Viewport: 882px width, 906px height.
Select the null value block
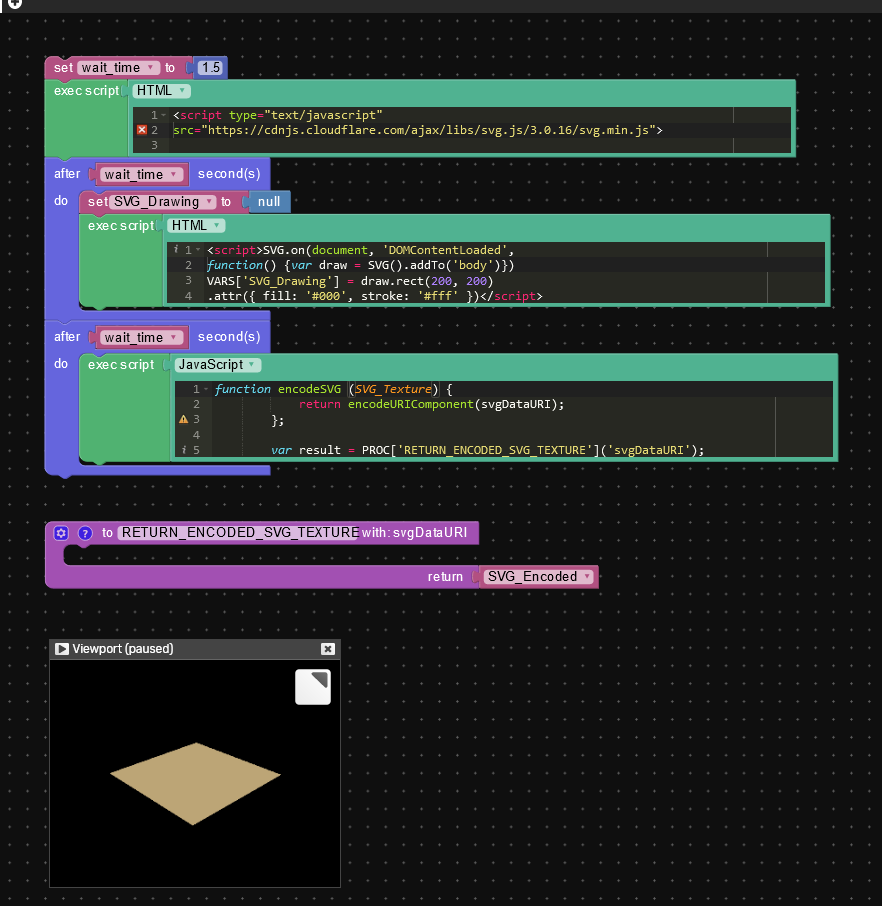269,202
